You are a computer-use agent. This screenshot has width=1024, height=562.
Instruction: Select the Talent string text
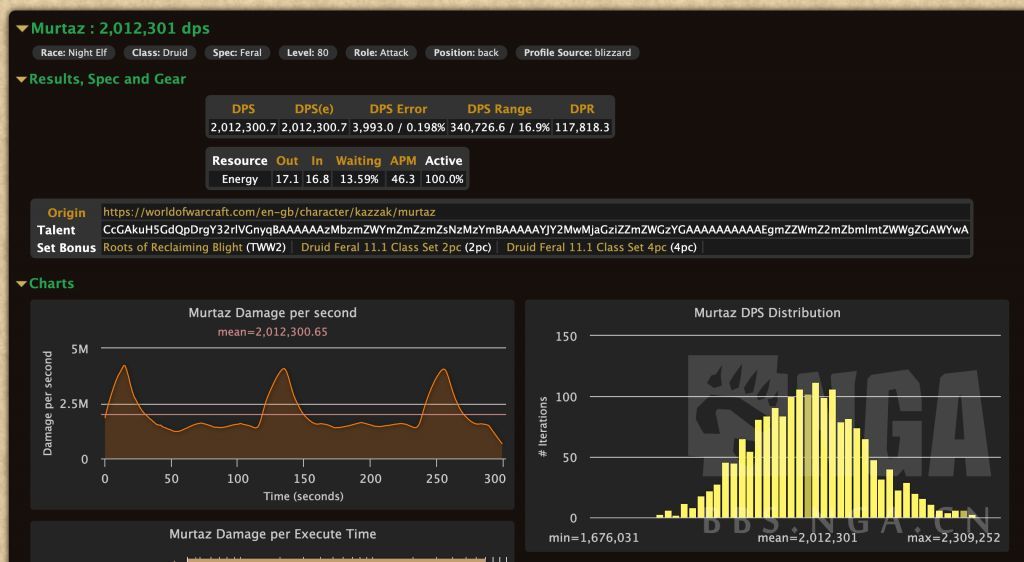pyautogui.click(x=535, y=230)
